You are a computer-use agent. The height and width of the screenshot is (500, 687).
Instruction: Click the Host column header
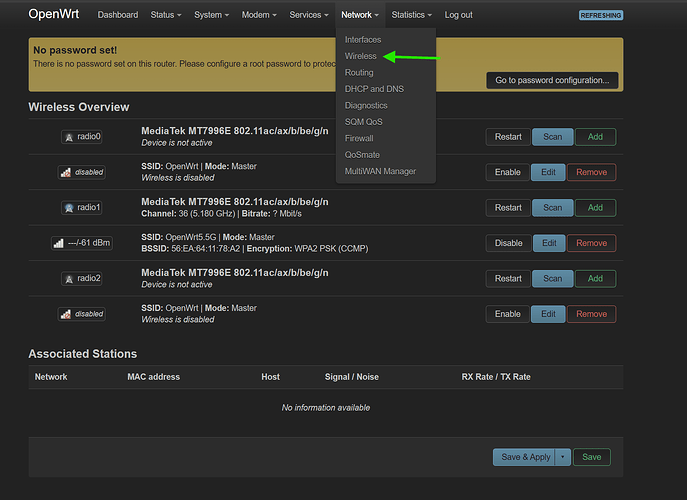(270, 377)
